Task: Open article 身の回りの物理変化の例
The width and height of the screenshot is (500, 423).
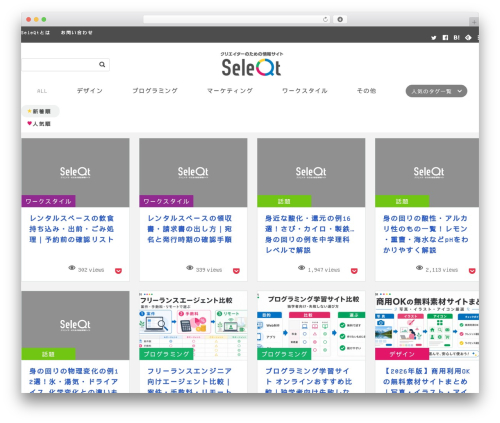Action: coord(74,380)
